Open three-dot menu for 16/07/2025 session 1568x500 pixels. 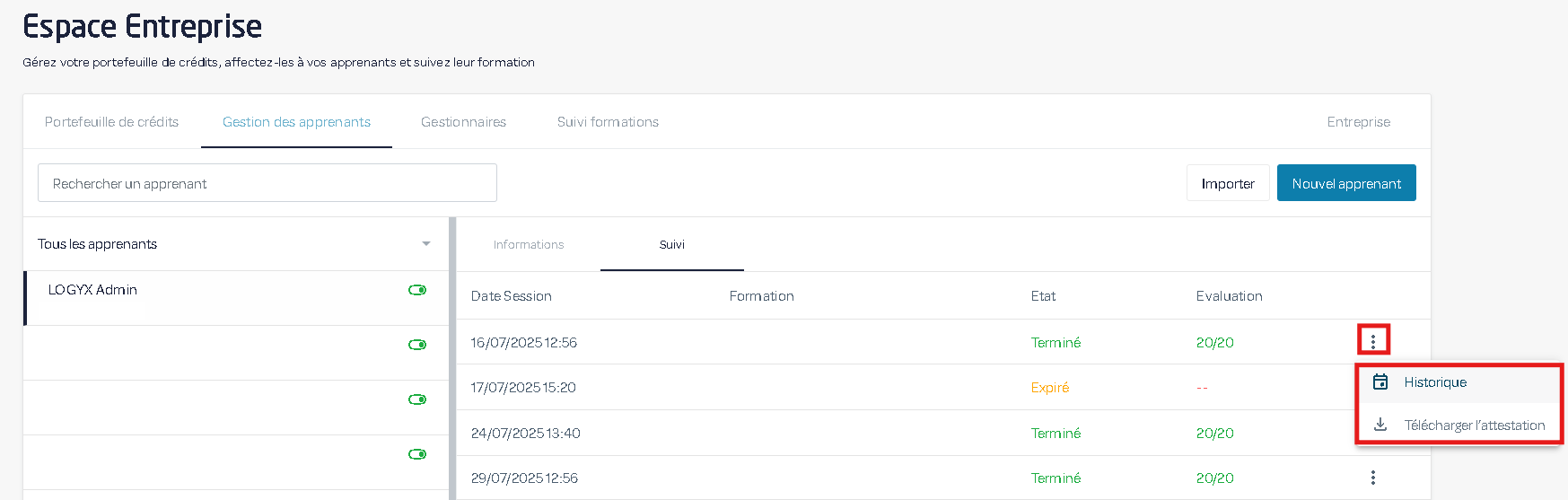[1372, 341]
